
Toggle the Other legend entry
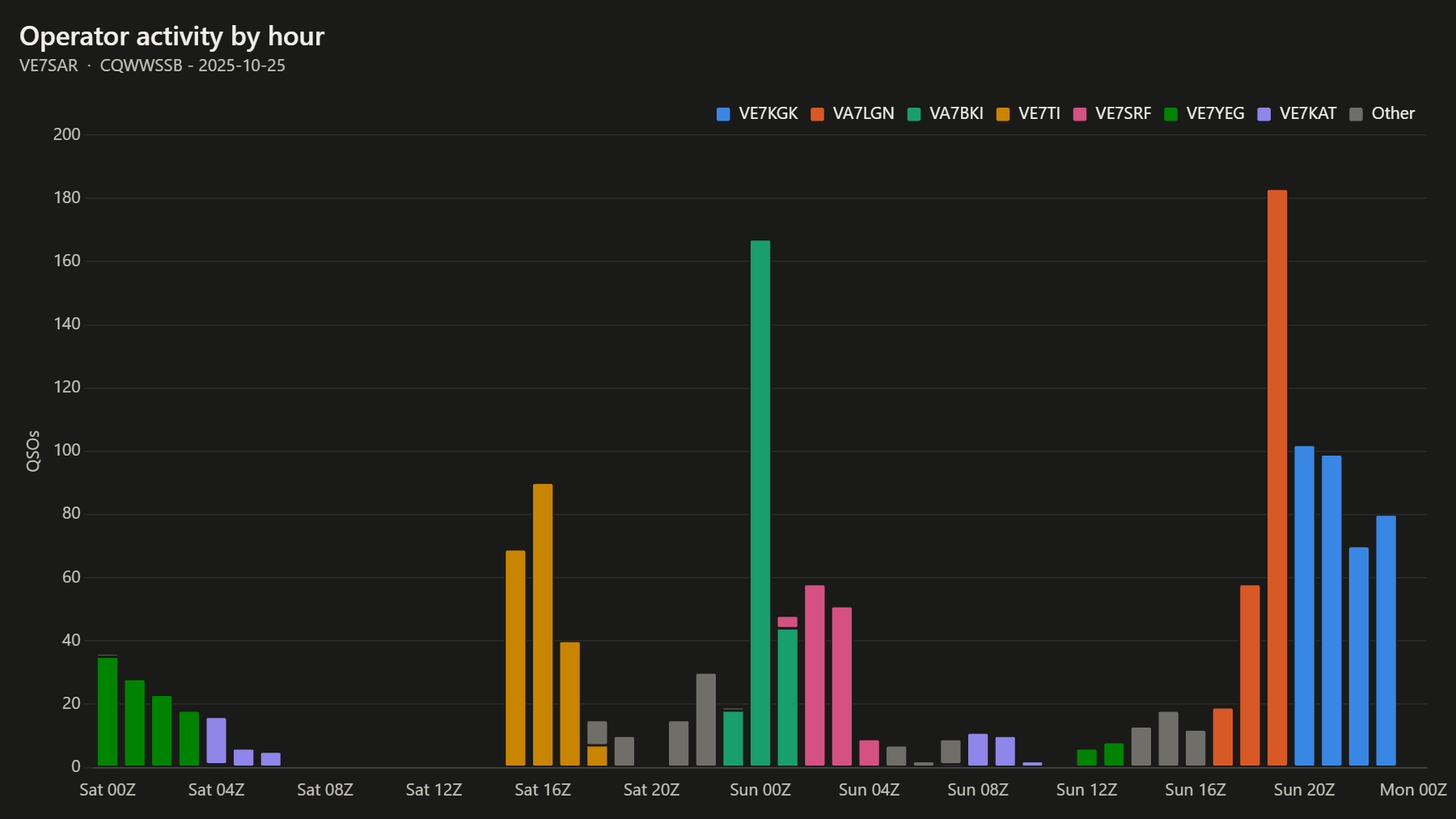coord(1382,114)
